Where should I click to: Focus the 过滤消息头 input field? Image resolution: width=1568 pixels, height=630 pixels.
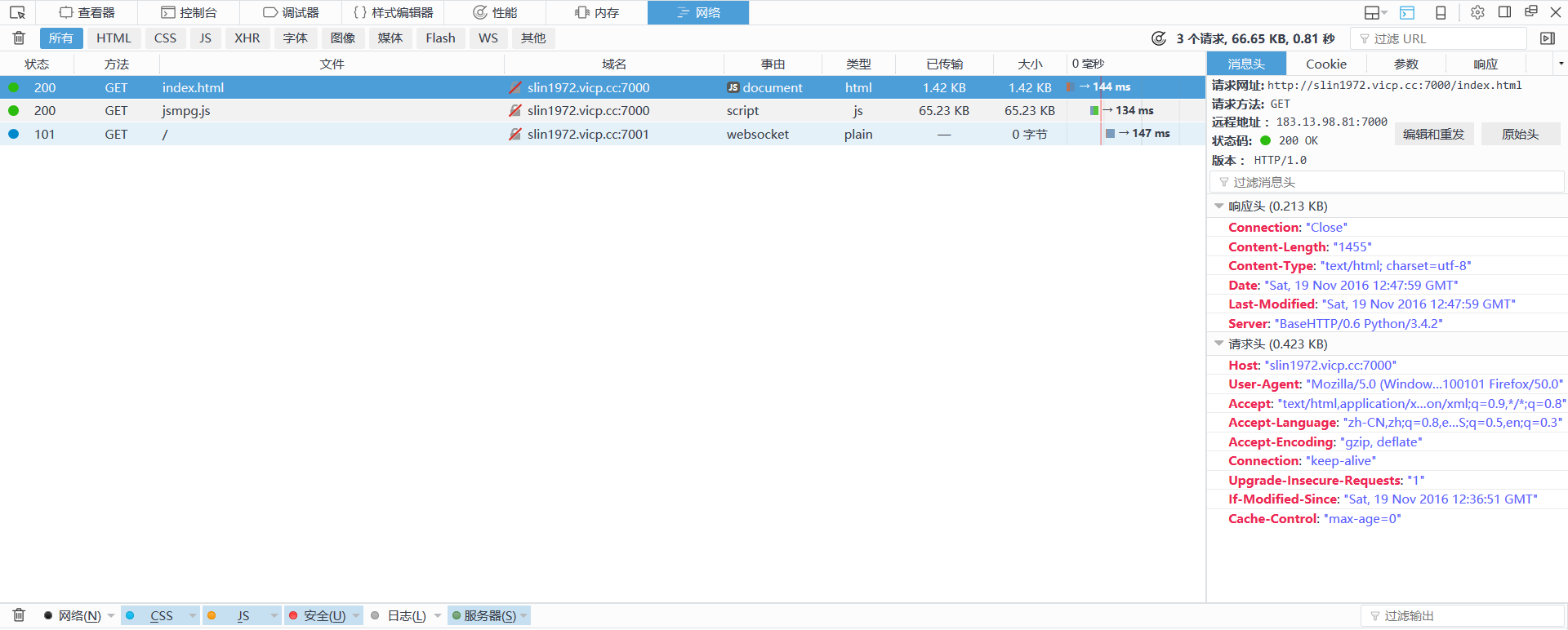(1387, 182)
